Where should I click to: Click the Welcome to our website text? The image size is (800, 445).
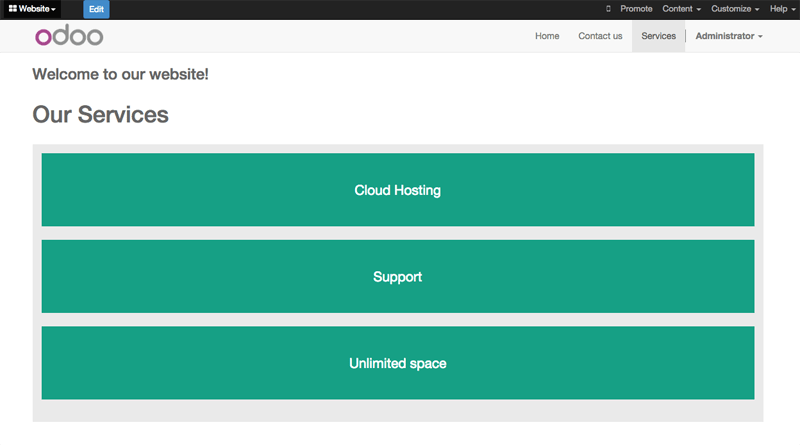pyautogui.click(x=120, y=74)
